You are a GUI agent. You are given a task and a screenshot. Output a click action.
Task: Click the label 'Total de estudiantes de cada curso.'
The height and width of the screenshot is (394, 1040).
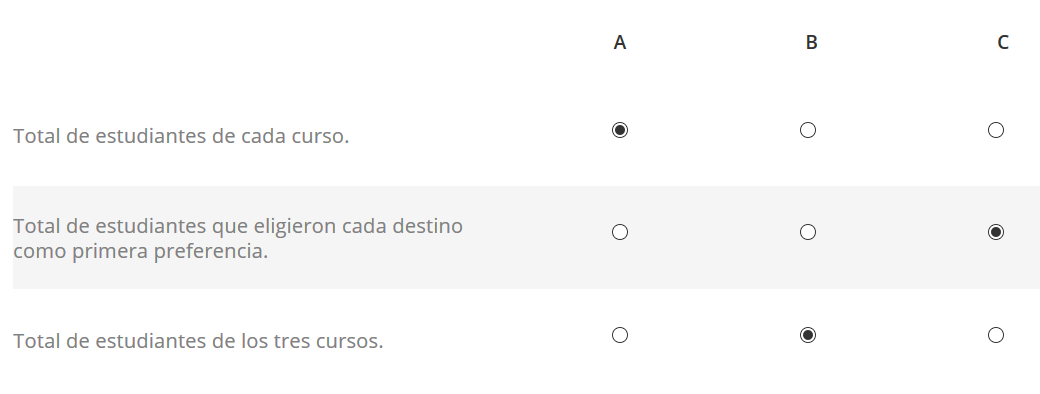click(181, 136)
